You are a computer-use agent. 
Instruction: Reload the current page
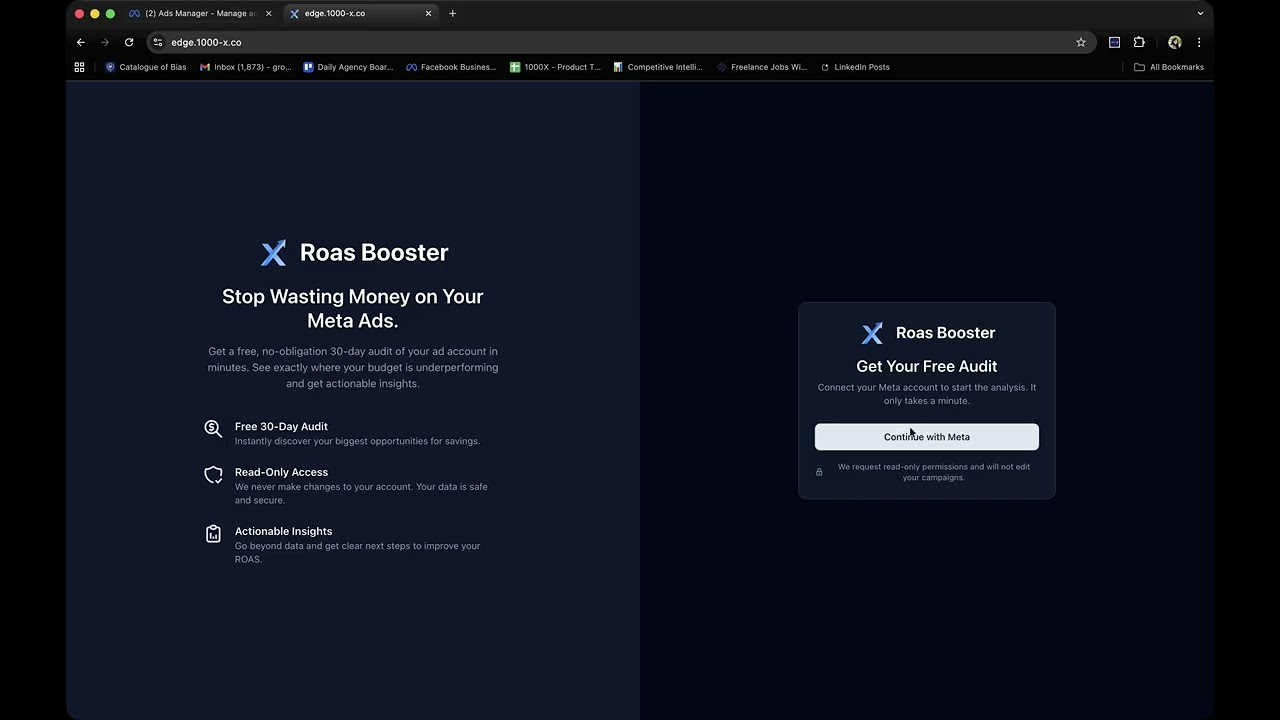click(x=129, y=42)
